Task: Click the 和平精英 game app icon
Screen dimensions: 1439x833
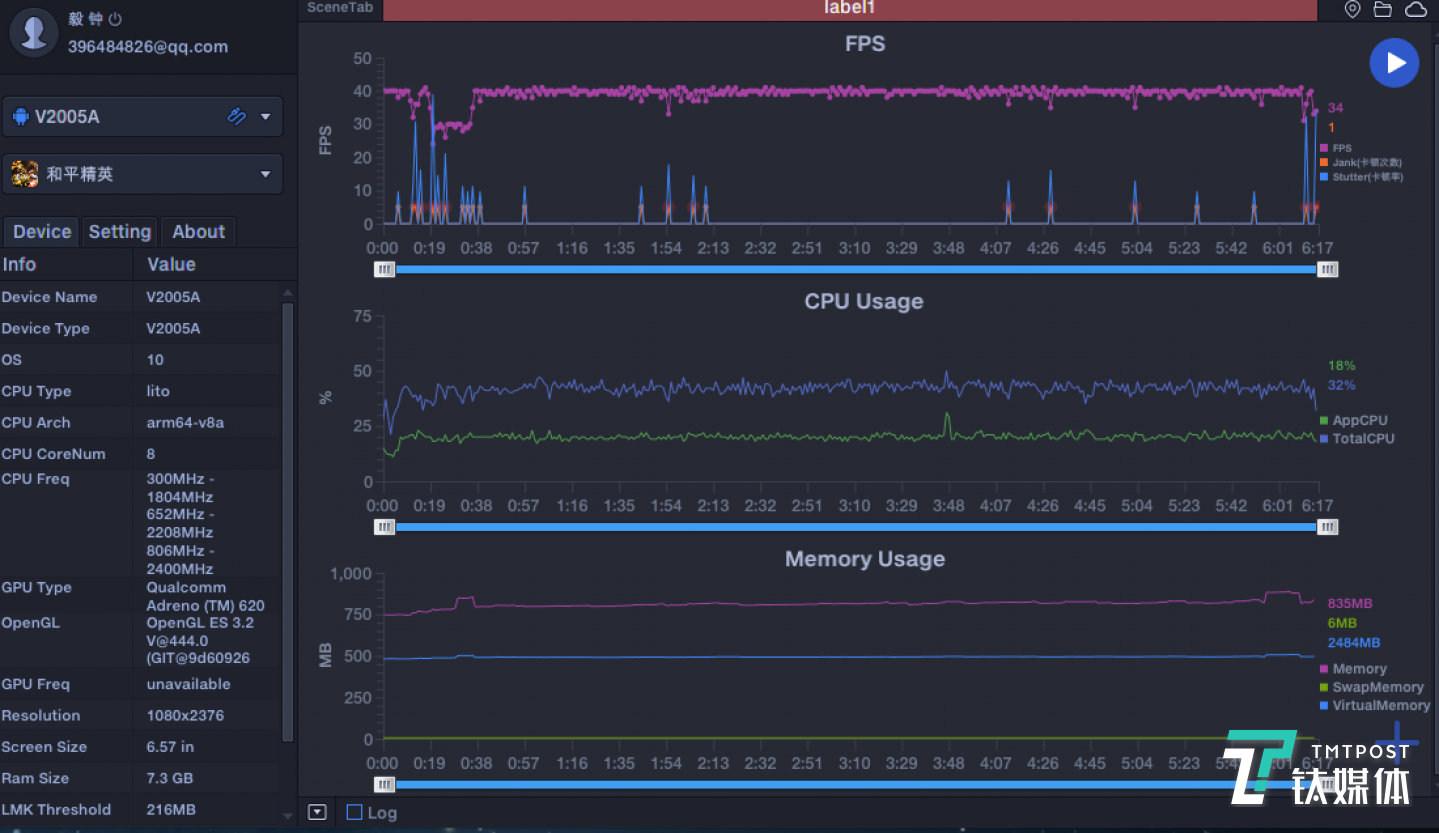Action: [x=25, y=174]
